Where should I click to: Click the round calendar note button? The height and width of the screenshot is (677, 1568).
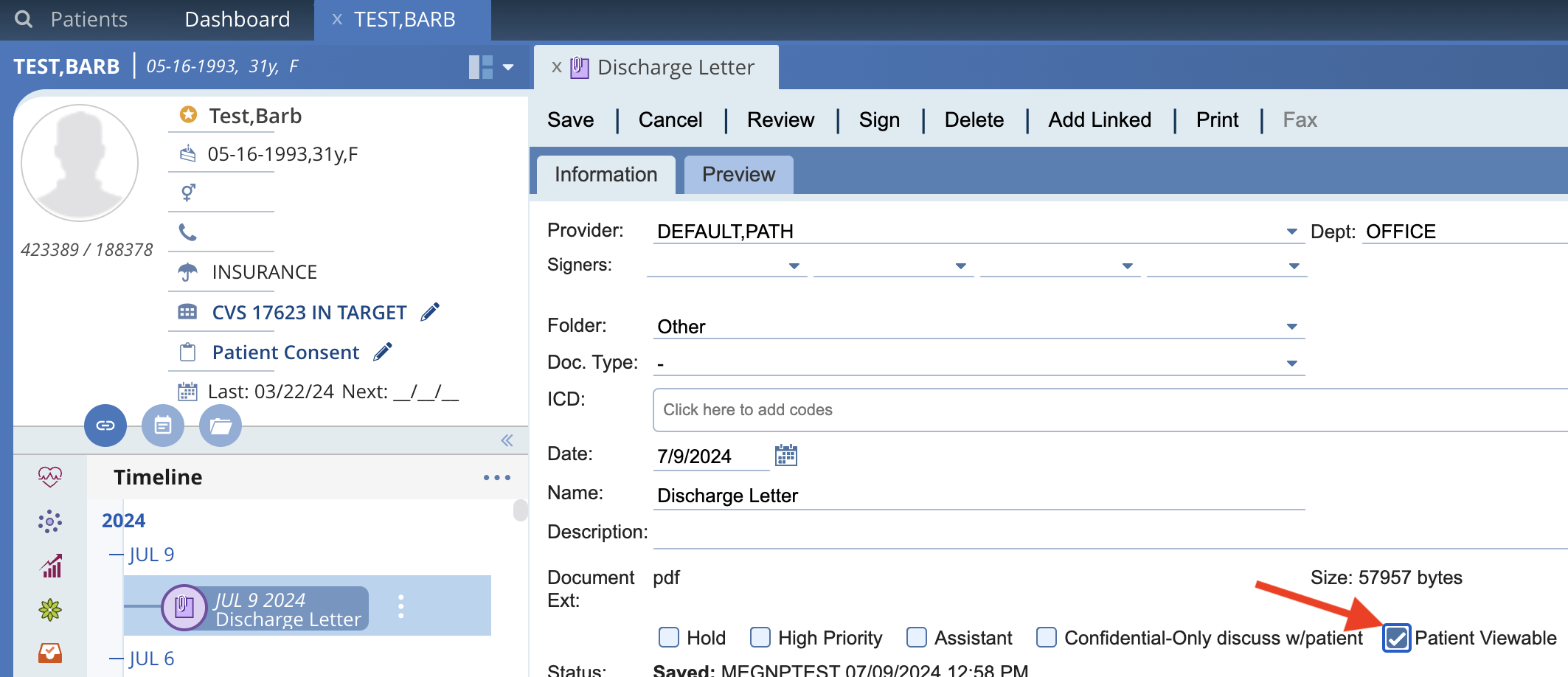[x=163, y=426]
